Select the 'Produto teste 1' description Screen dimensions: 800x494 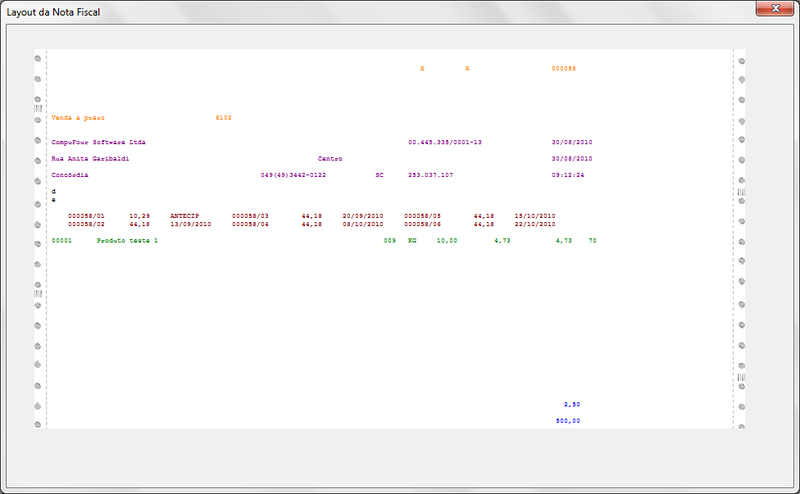[127, 241]
